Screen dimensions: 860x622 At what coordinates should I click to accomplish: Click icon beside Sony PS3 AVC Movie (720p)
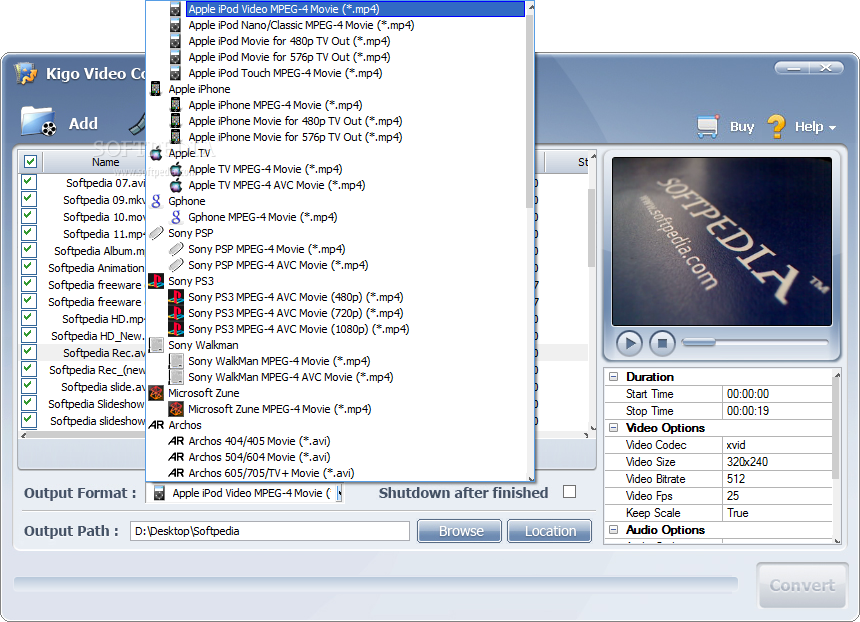click(176, 313)
